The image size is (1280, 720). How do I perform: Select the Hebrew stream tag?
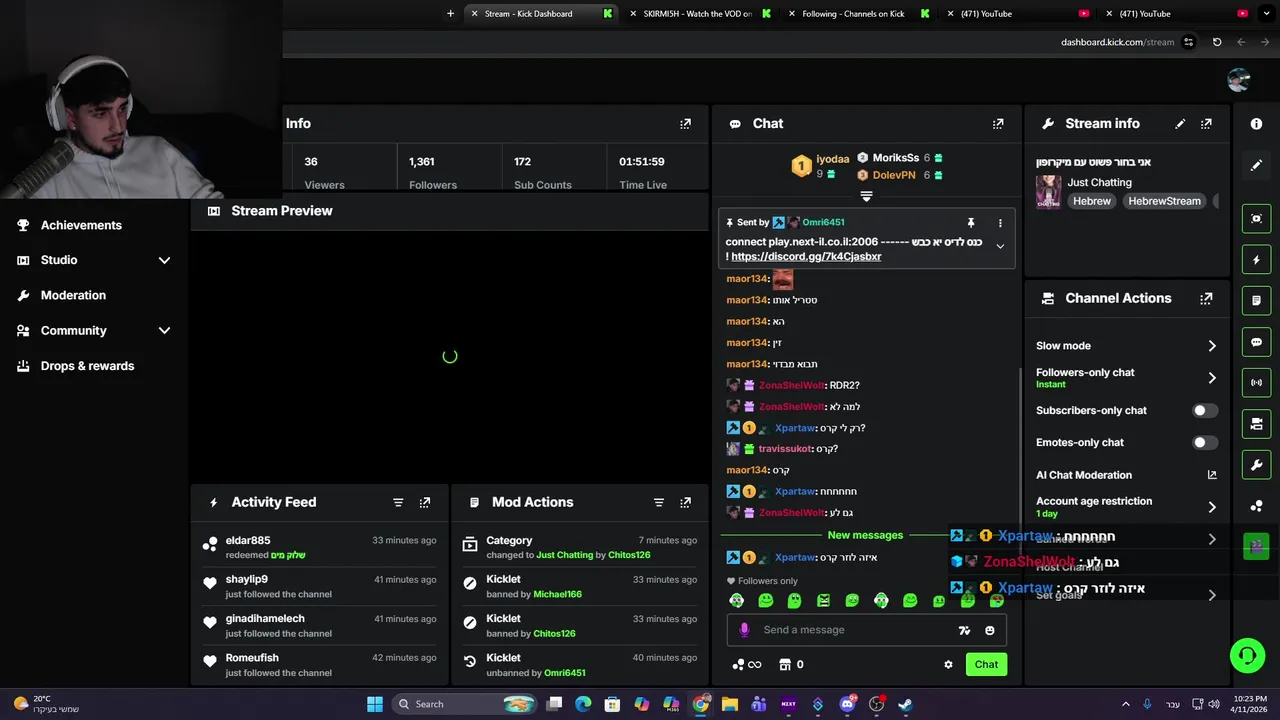click(1092, 201)
